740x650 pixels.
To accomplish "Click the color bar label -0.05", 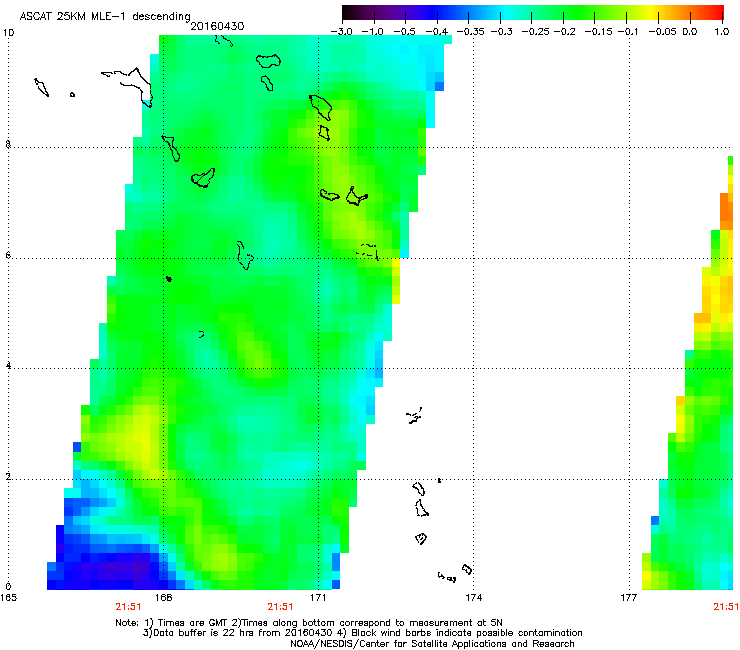I will click(x=663, y=32).
